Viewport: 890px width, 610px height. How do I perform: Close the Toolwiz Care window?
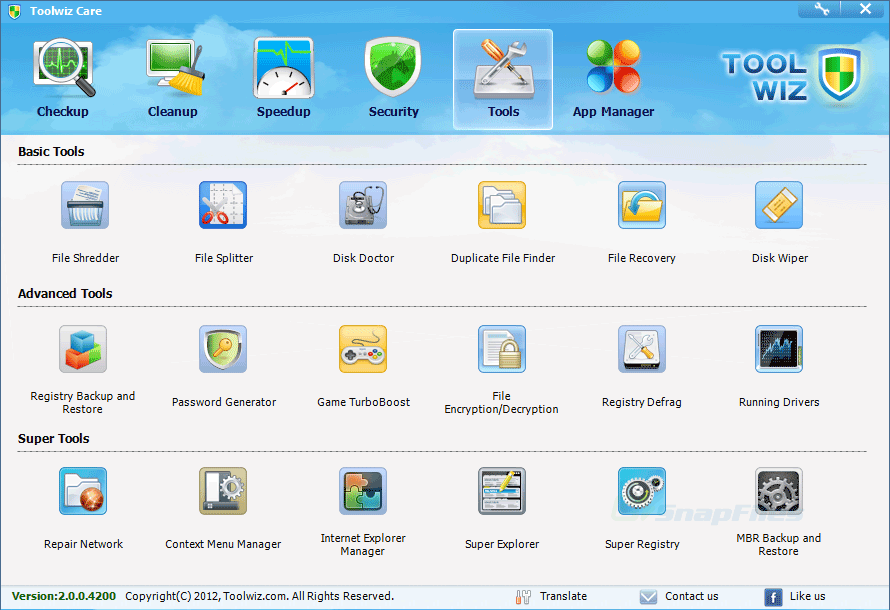pyautogui.click(x=865, y=9)
